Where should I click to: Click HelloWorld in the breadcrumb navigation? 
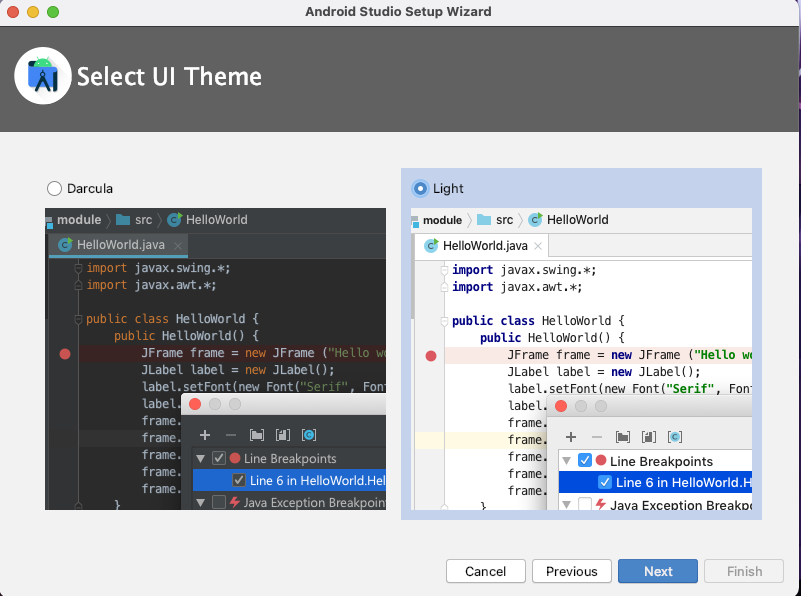(578, 220)
